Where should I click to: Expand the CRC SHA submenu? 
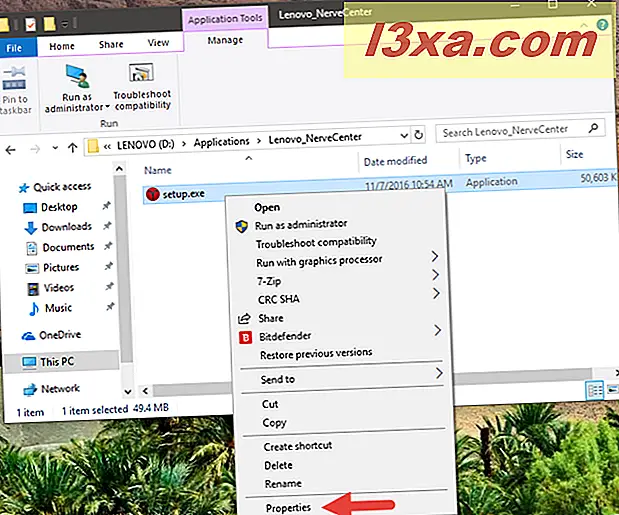tap(436, 293)
